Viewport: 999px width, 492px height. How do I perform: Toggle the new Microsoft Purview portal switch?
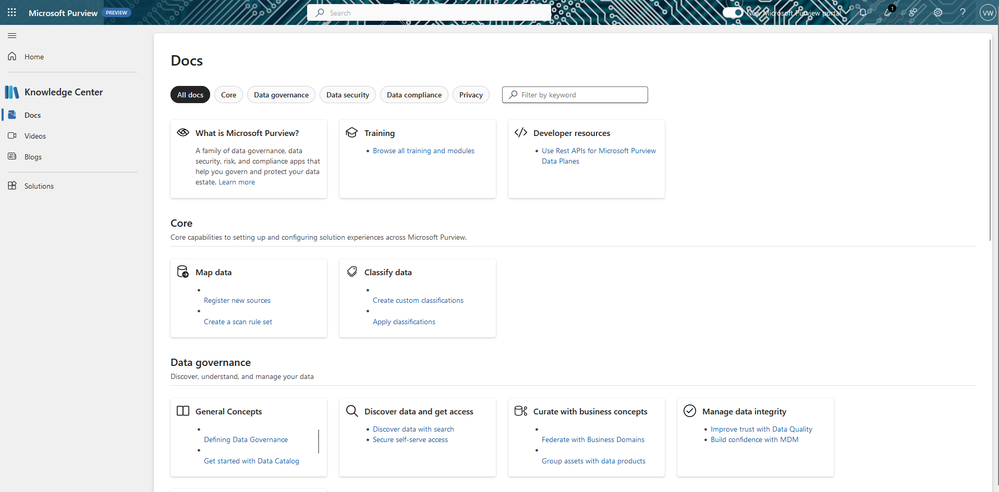tap(733, 12)
